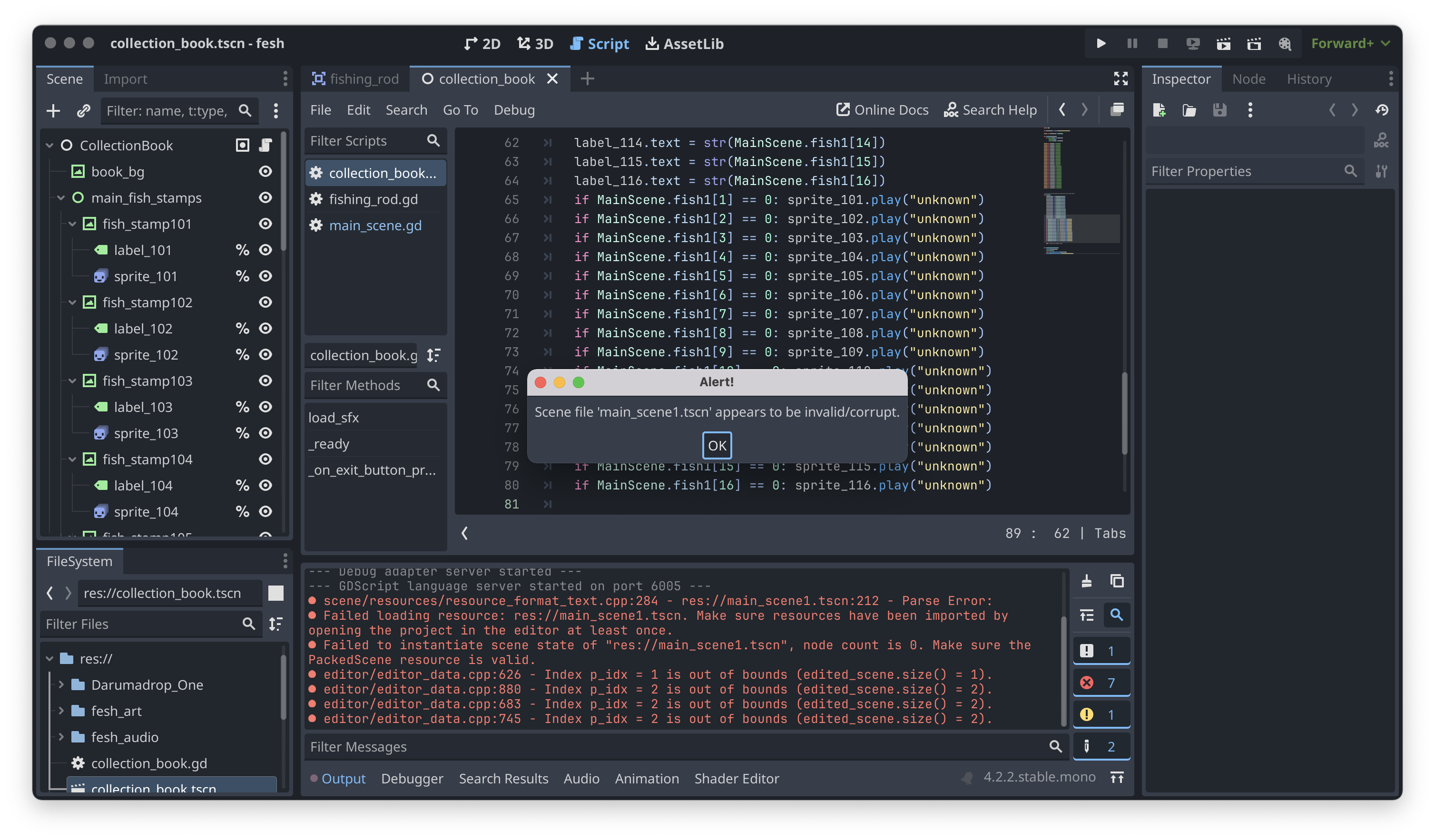Toggle visibility of main_fish_stamps node
The image size is (1435, 840).
click(265, 197)
